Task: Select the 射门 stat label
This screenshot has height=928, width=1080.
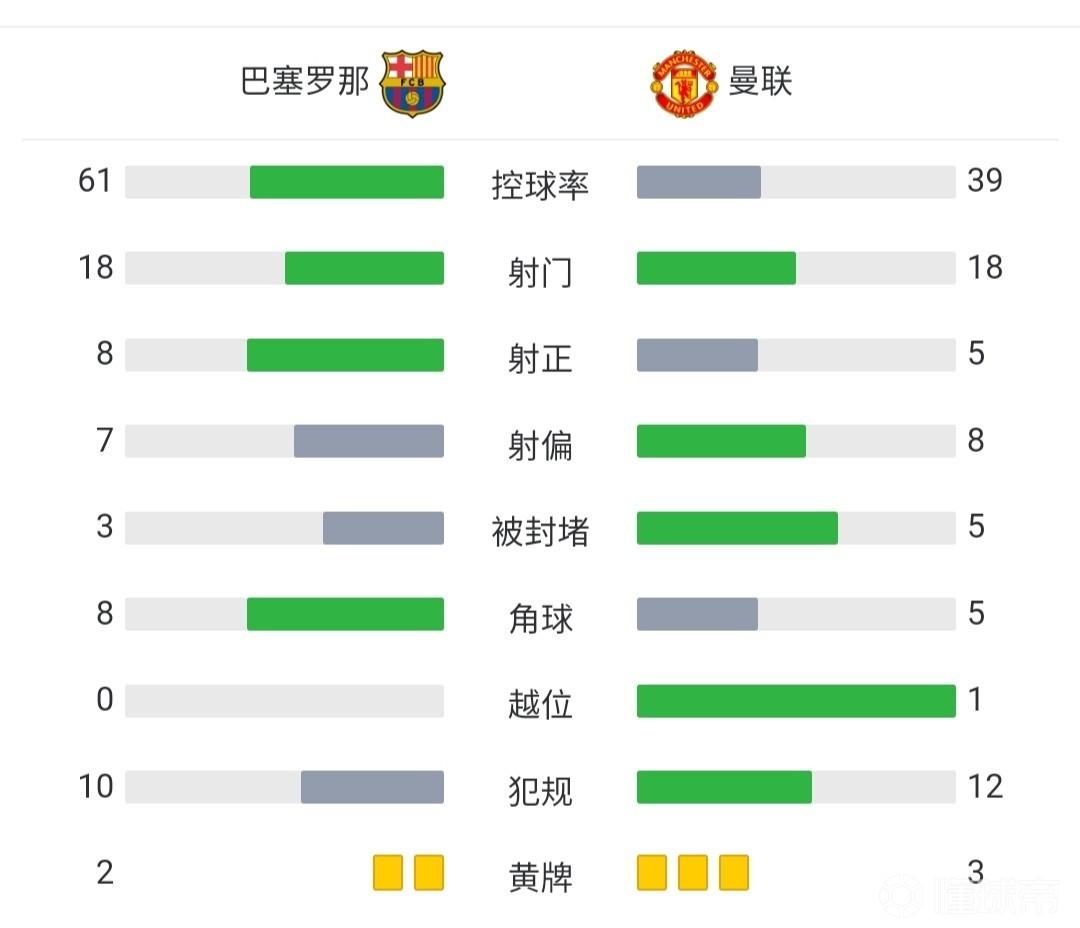Action: click(x=540, y=271)
